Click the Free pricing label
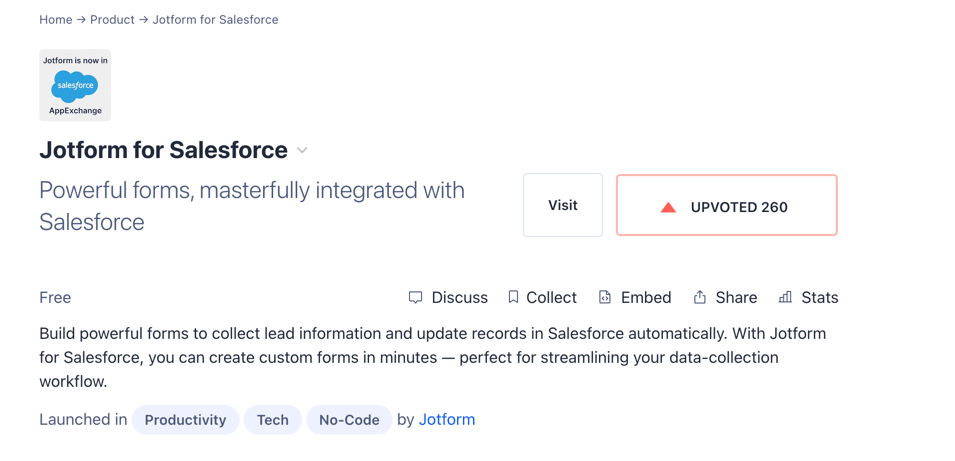The height and width of the screenshot is (461, 955). coord(55,297)
